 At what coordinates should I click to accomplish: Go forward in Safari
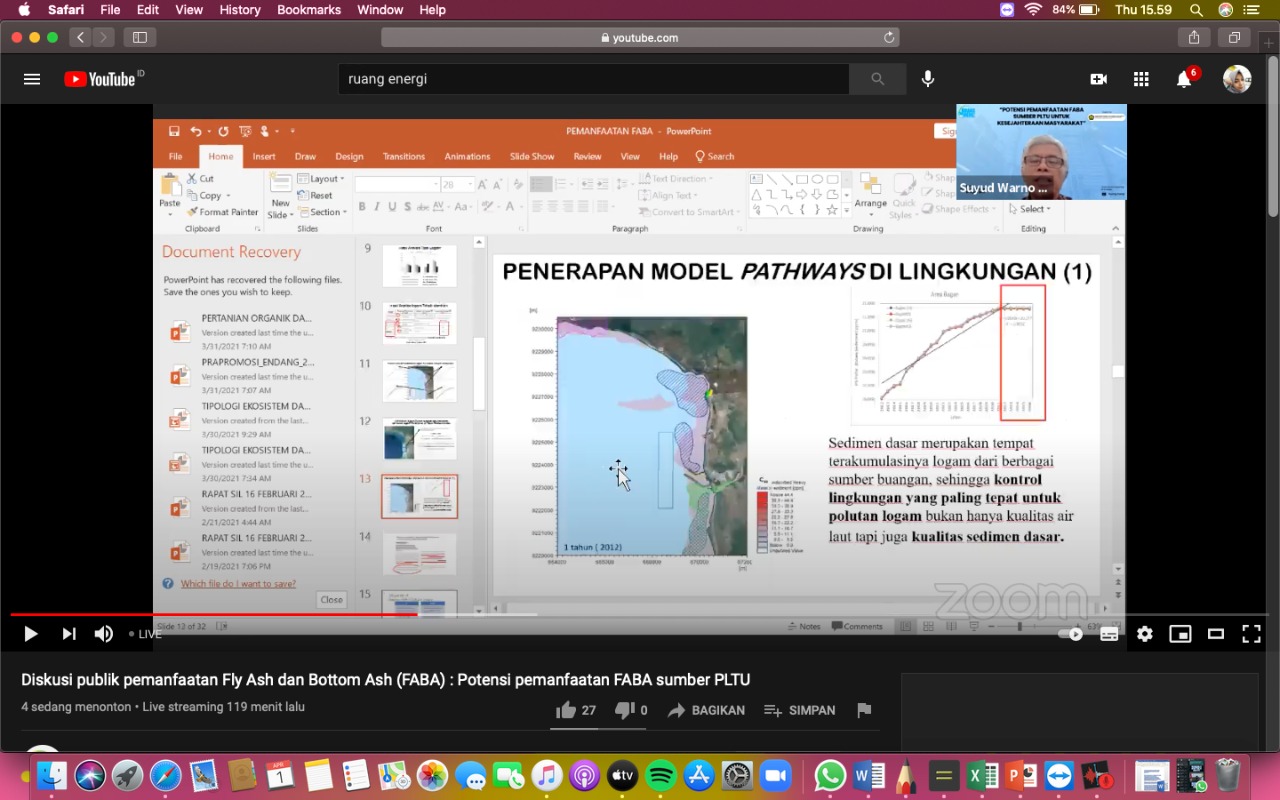pos(103,37)
